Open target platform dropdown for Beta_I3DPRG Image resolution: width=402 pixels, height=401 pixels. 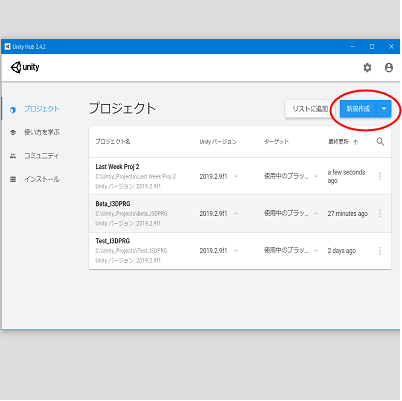pos(316,213)
